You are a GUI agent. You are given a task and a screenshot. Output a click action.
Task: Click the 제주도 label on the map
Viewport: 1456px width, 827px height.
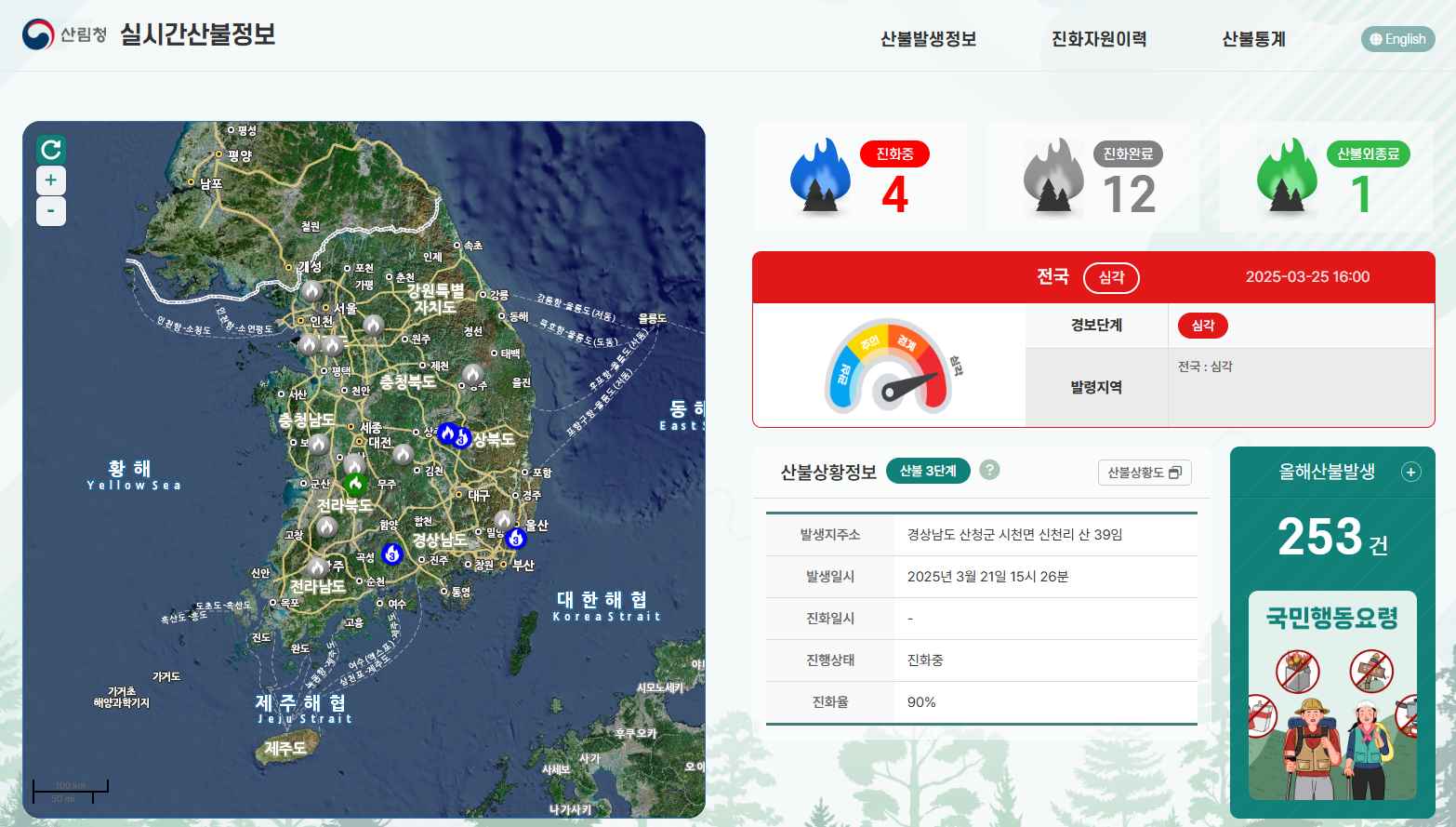click(x=285, y=748)
